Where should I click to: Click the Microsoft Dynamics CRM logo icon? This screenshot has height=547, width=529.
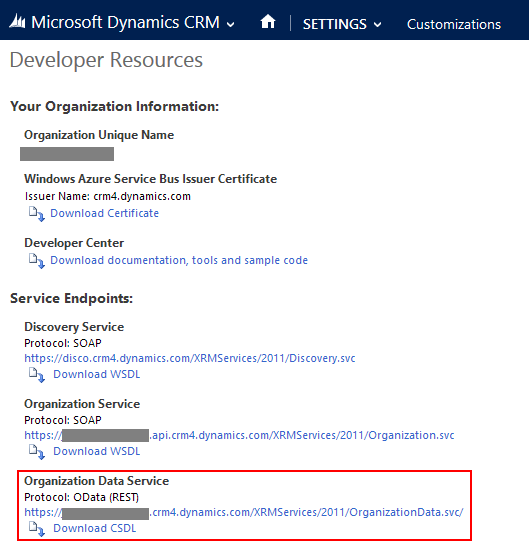pos(17,21)
